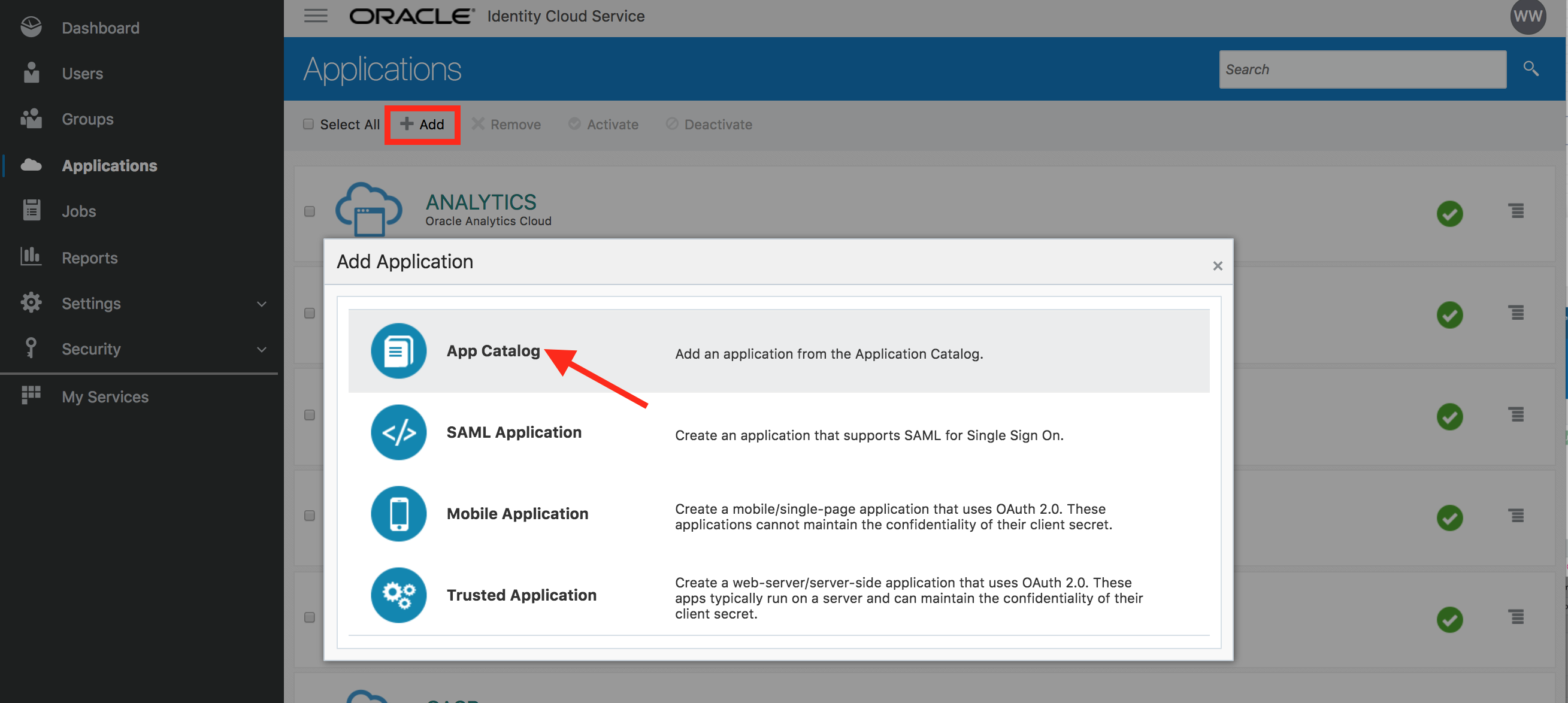Image resolution: width=1568 pixels, height=703 pixels.
Task: Open Reports in the sidebar
Action: click(89, 257)
